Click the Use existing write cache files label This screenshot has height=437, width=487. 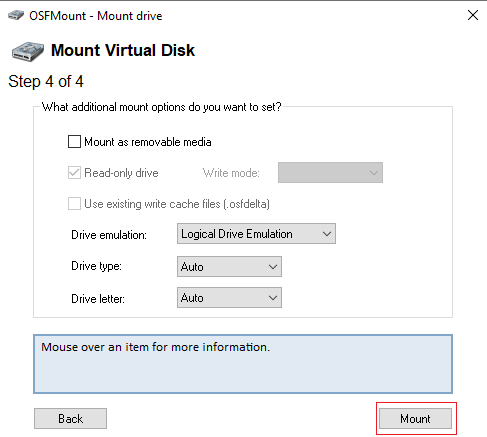coord(177,204)
